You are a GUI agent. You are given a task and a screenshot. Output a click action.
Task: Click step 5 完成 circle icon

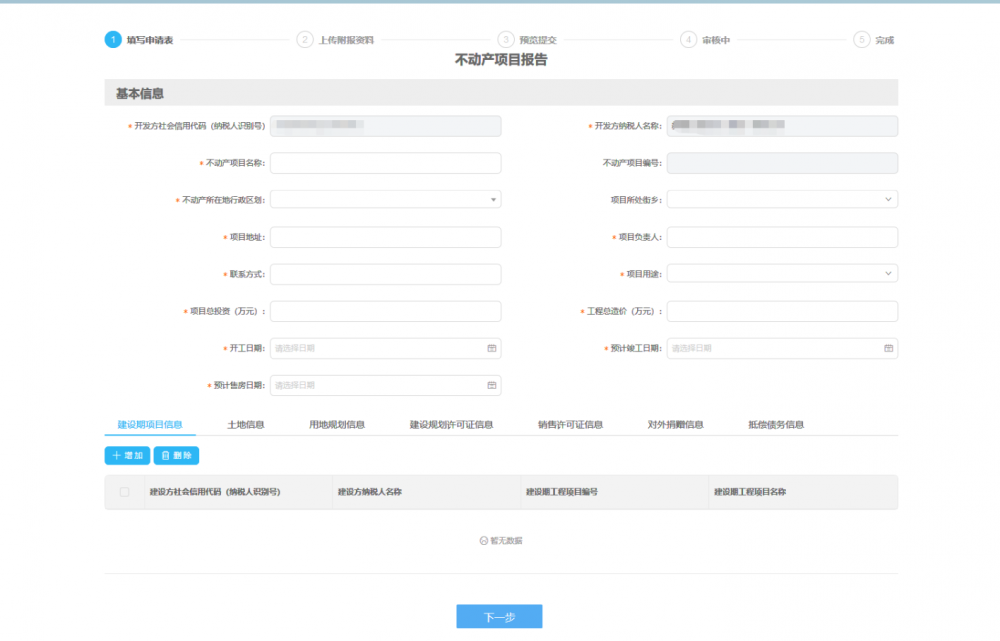click(x=861, y=40)
